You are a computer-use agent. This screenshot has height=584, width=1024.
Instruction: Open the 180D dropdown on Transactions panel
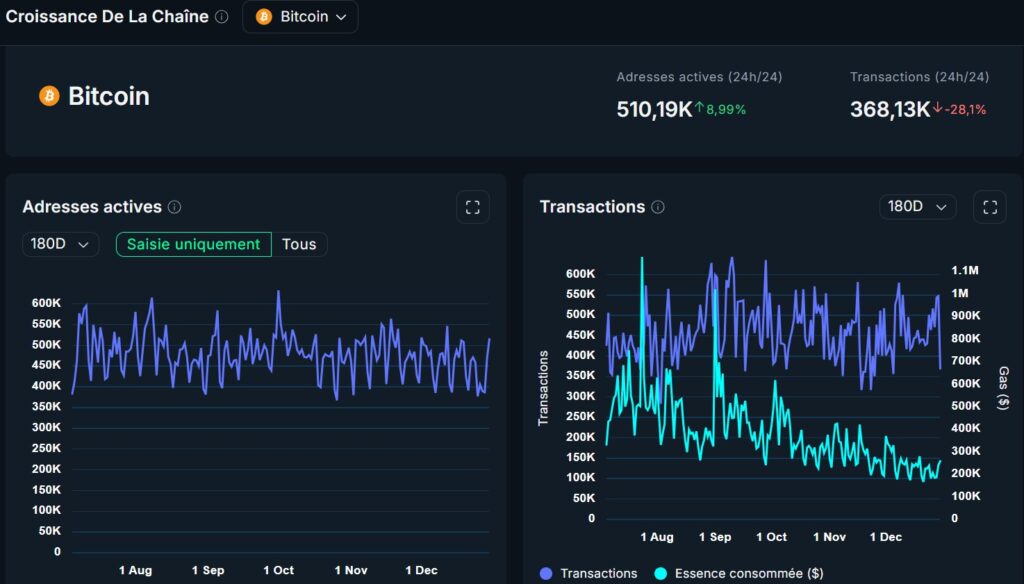[x=917, y=207]
